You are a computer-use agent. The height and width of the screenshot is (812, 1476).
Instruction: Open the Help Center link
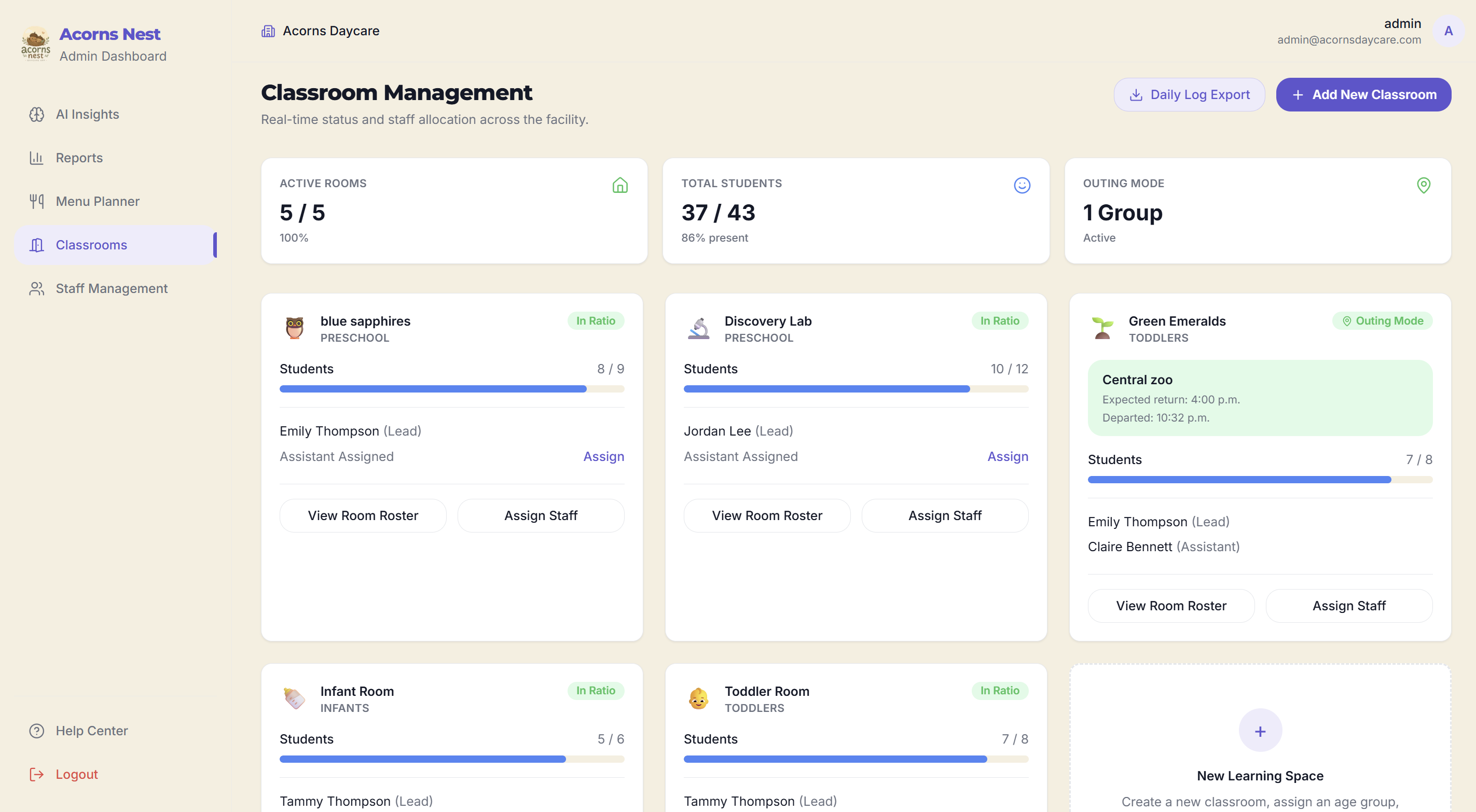(x=116, y=731)
